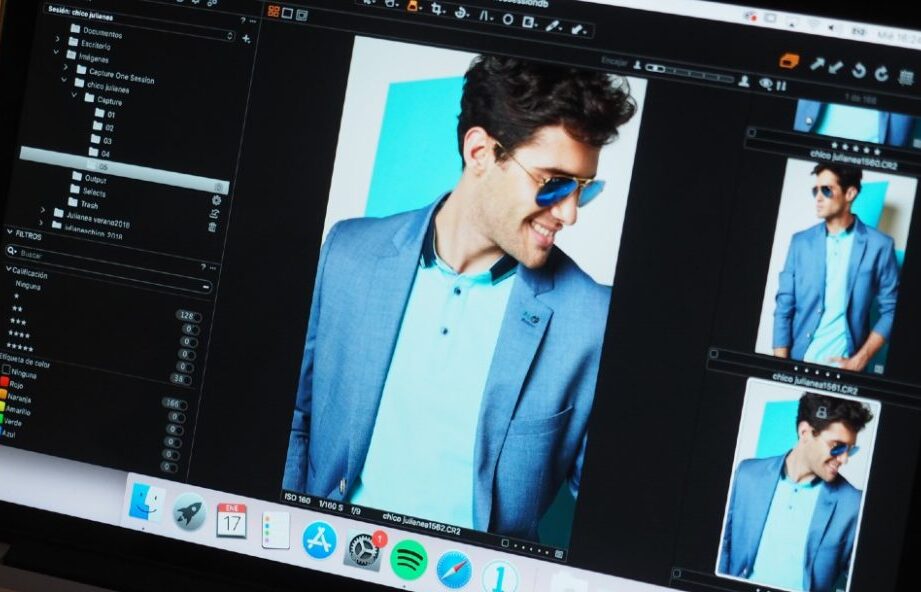This screenshot has height=592, width=921.
Task: Click the gear icon beside the Selects folder
Action: (216, 200)
